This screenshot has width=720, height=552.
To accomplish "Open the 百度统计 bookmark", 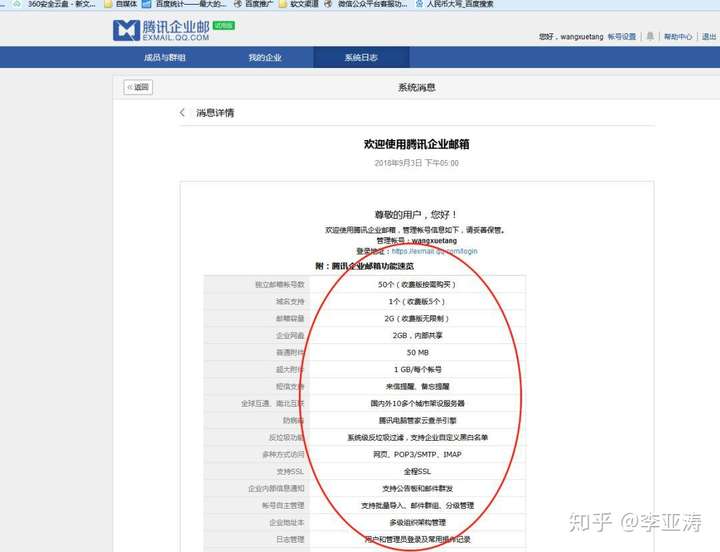I will click(x=184, y=4).
